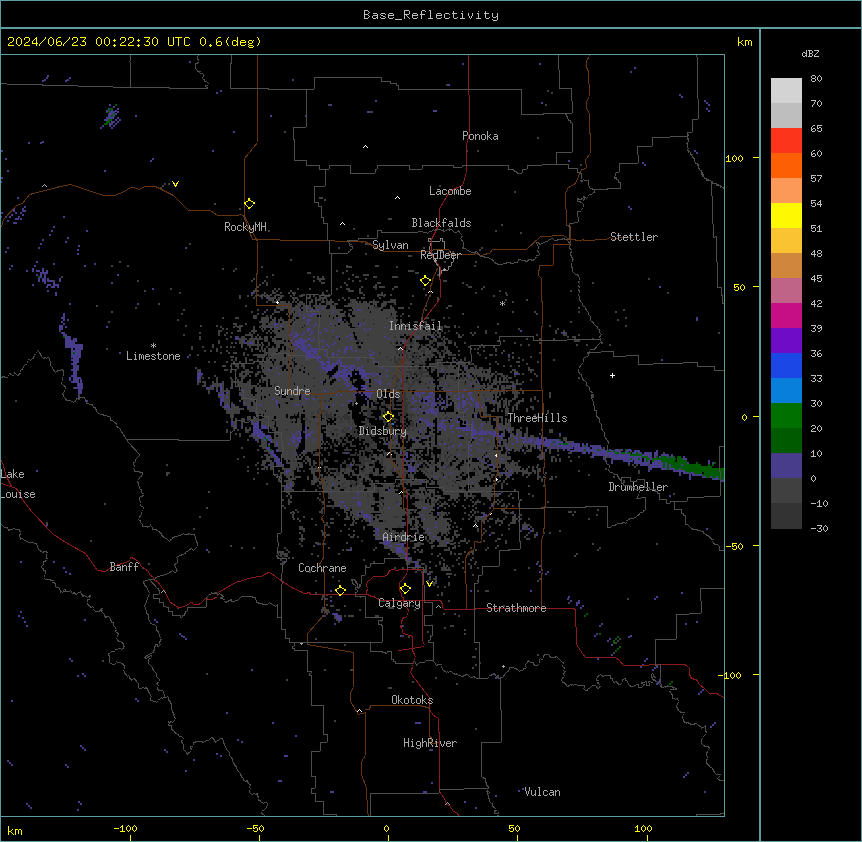862x842 pixels.
Task: Click the RedDeer label
Action: coord(440,255)
